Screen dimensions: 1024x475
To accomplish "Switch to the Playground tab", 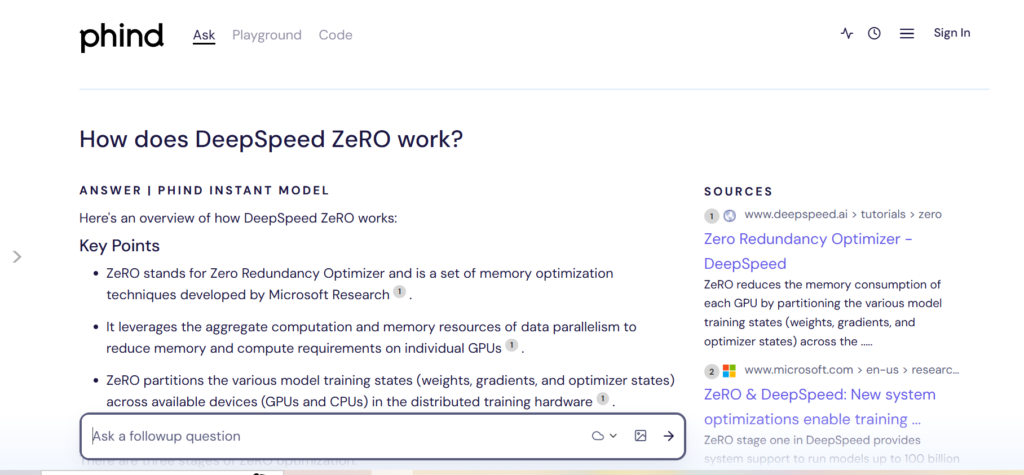I will [x=267, y=35].
